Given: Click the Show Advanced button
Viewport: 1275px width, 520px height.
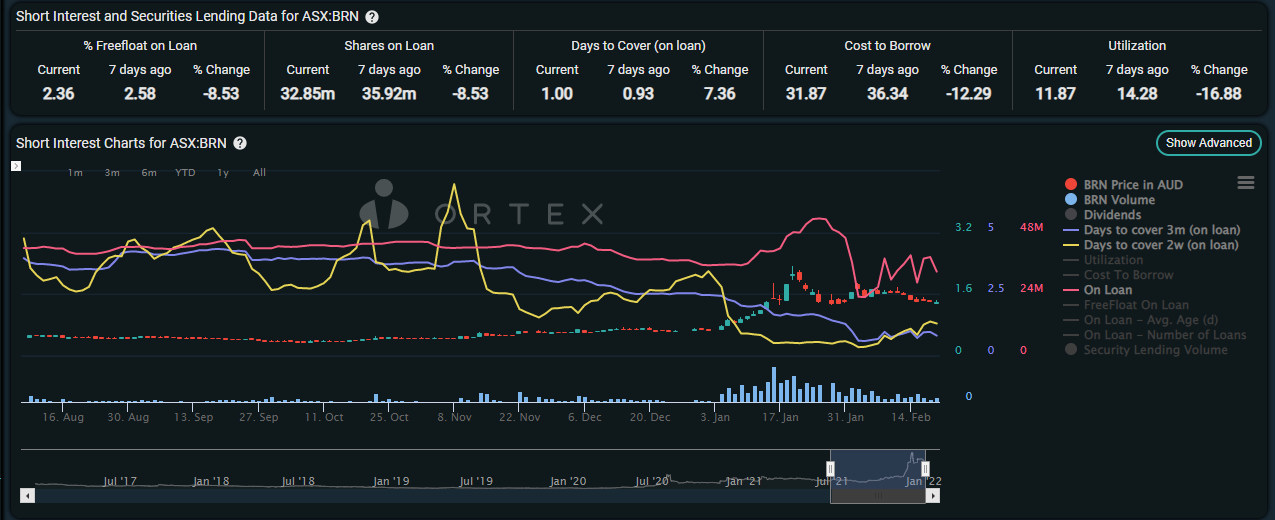Looking at the screenshot, I should point(1208,143).
